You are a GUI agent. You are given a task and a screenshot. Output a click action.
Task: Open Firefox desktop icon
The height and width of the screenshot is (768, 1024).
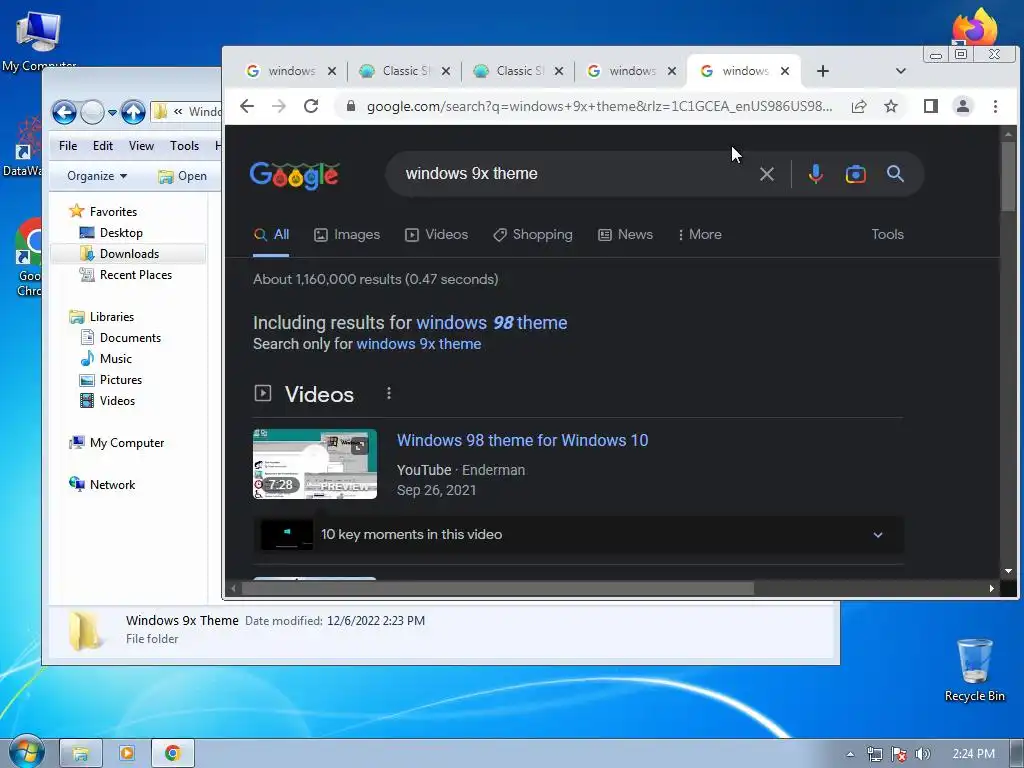974,27
